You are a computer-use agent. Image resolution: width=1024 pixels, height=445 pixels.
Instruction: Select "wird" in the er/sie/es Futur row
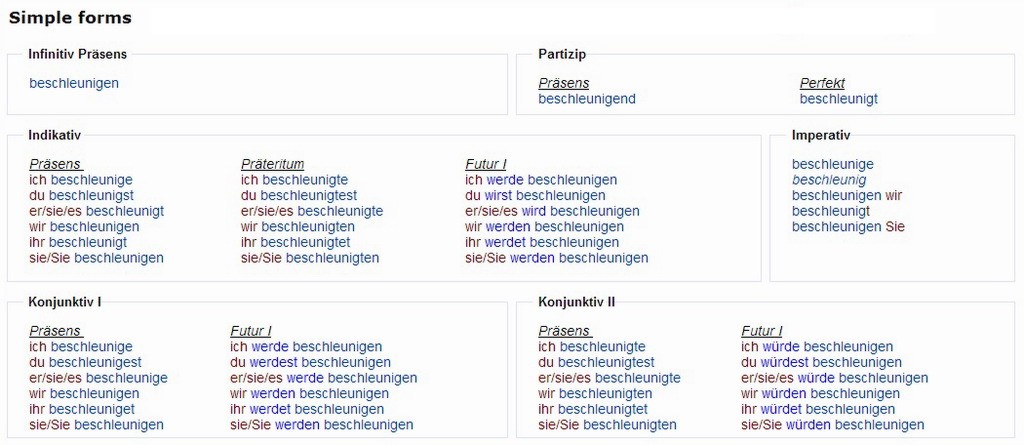click(x=533, y=211)
